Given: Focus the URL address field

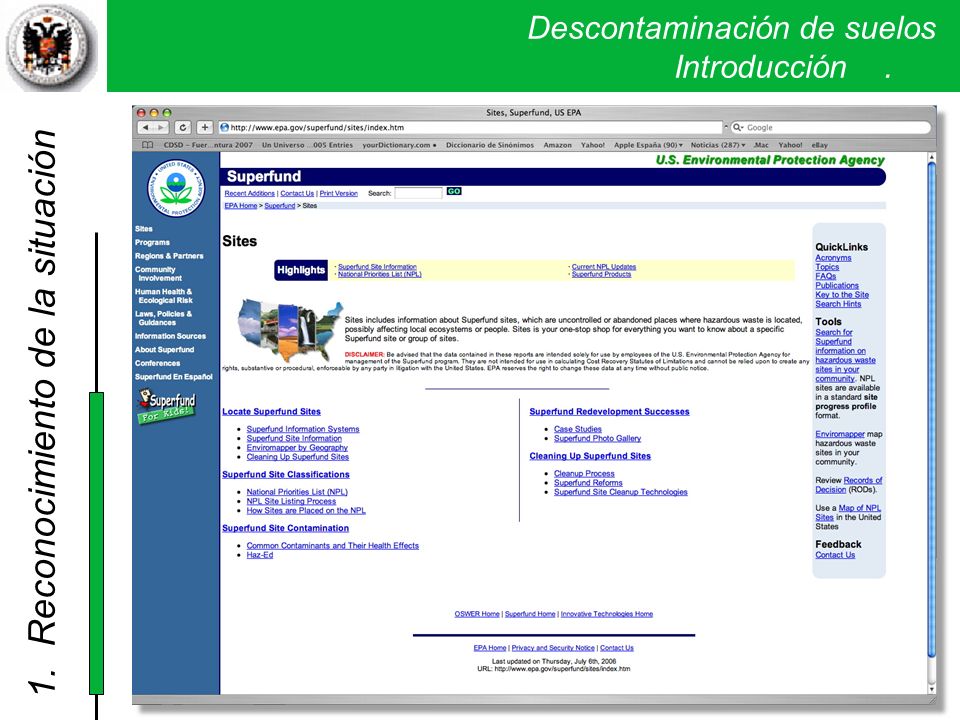Looking at the screenshot, I should [470, 127].
